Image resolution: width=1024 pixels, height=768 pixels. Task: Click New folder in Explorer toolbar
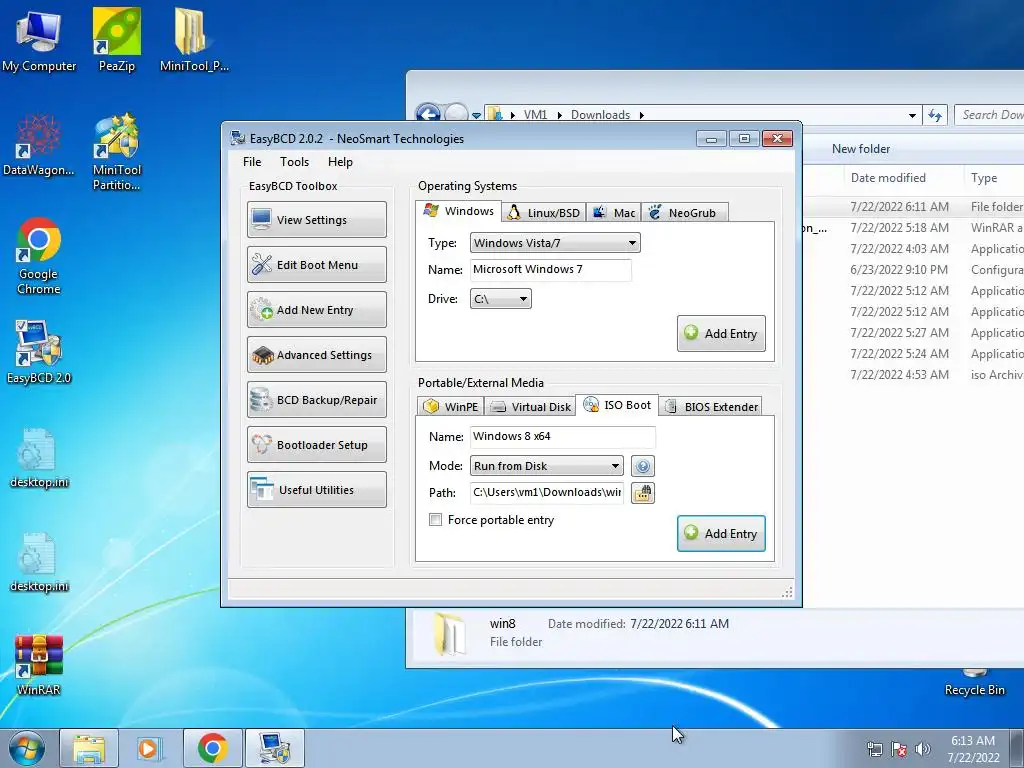click(861, 149)
